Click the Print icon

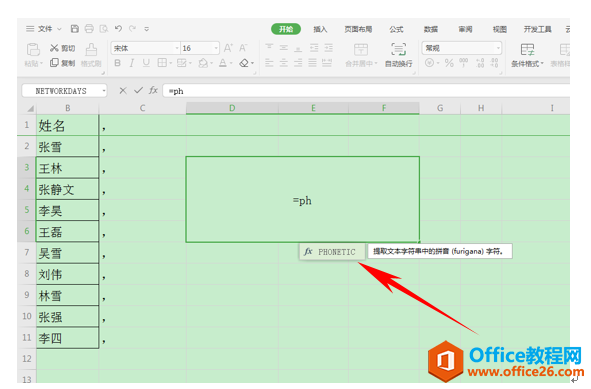tap(89, 29)
